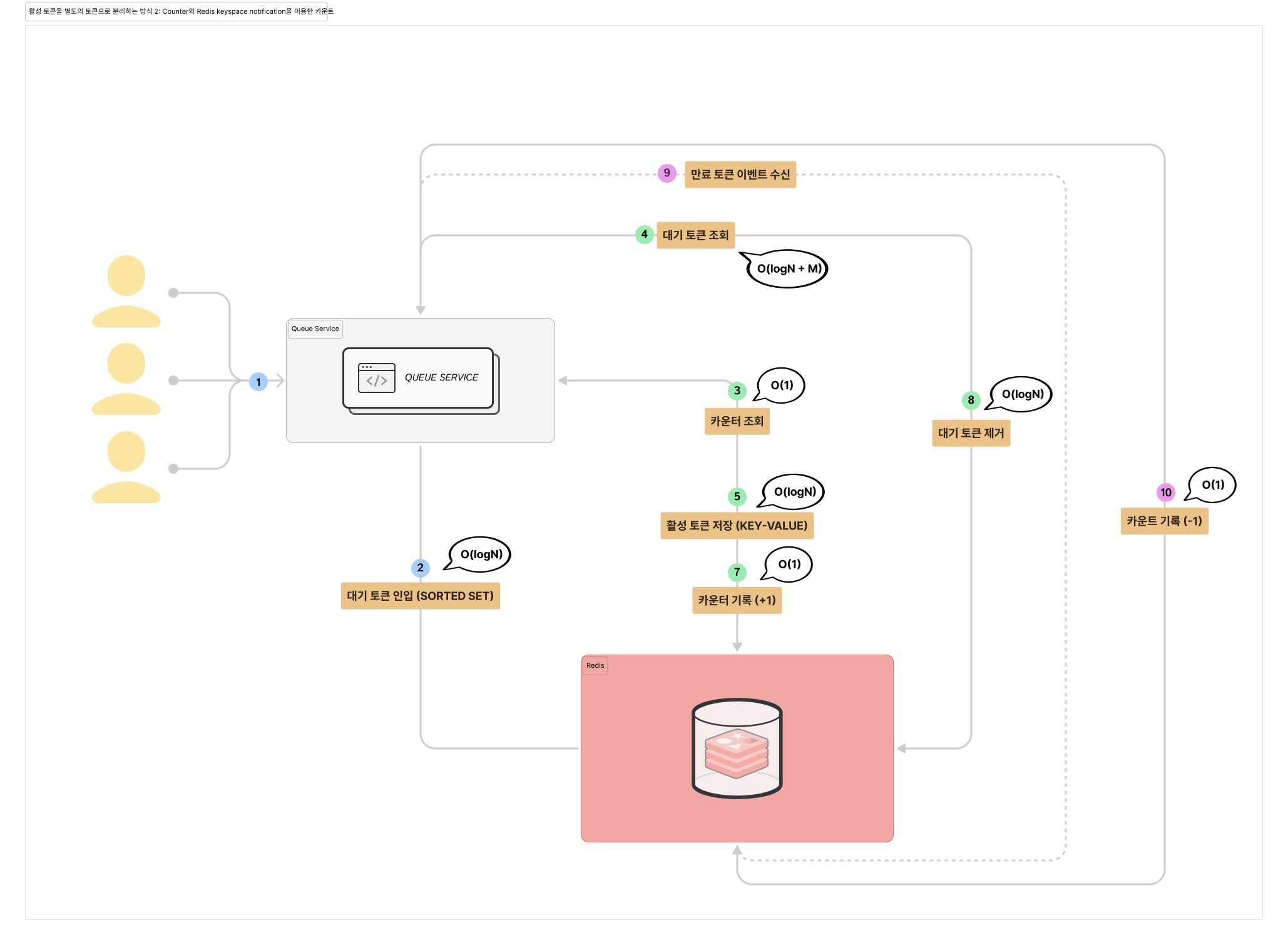The width and height of the screenshot is (1288, 945).
Task: Click the blue step 1 circle
Action: pos(258,382)
